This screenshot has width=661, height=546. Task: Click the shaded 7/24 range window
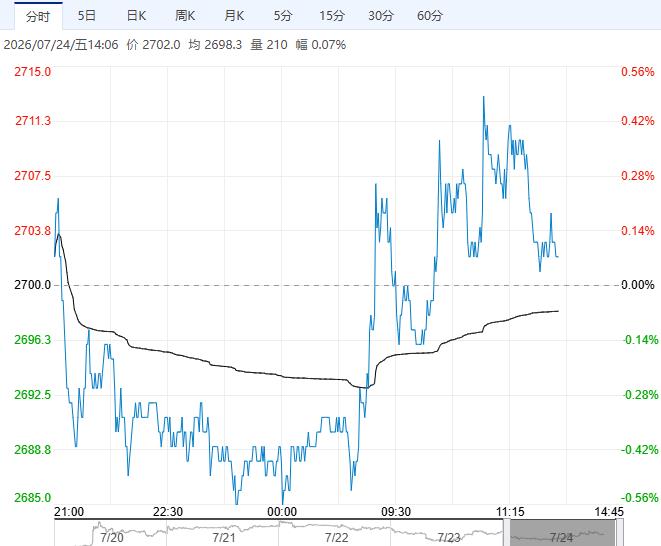[x=563, y=533]
